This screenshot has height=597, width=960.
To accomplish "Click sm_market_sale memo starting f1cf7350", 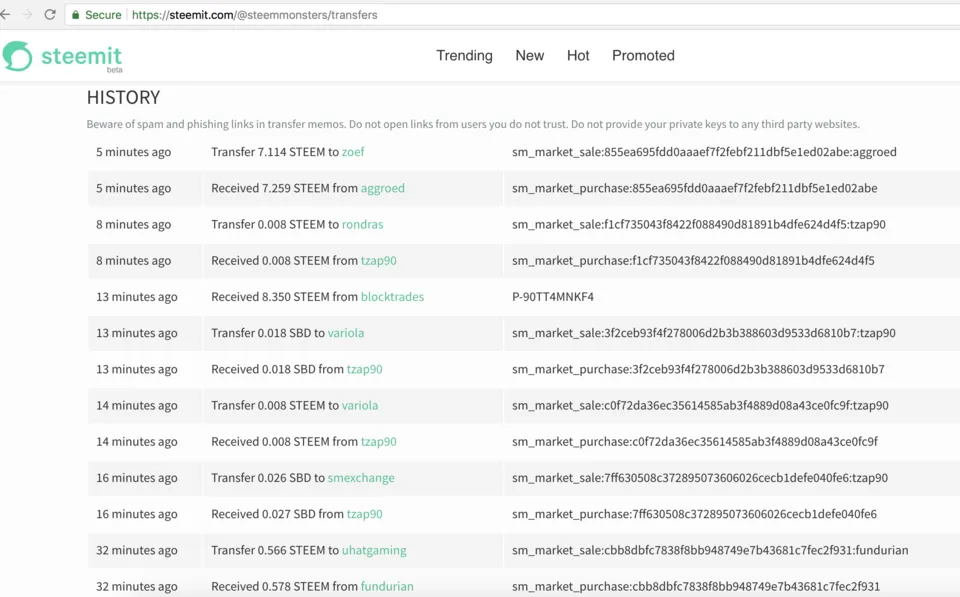I will pyautogui.click(x=699, y=225).
